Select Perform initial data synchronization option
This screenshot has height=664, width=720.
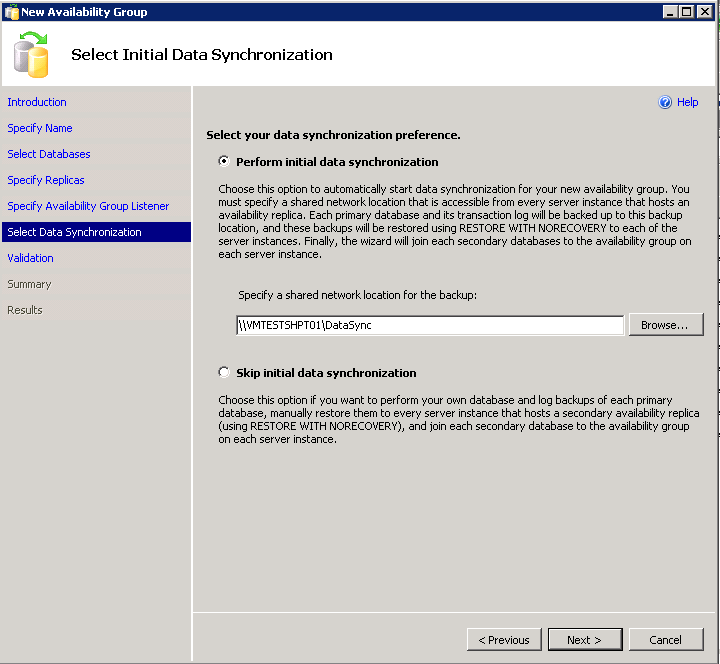tap(224, 162)
